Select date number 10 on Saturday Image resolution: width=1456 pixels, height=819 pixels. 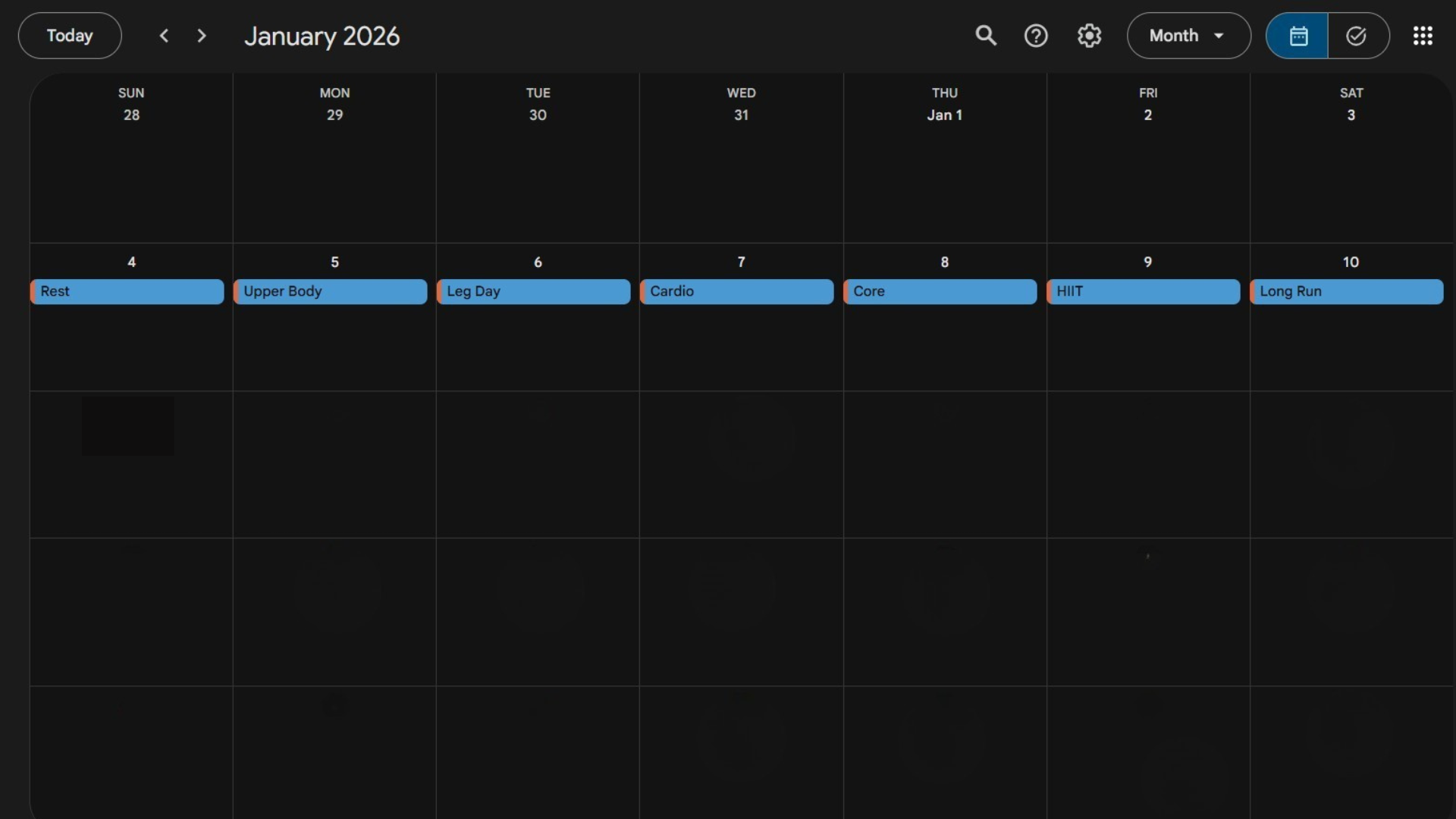1351,262
